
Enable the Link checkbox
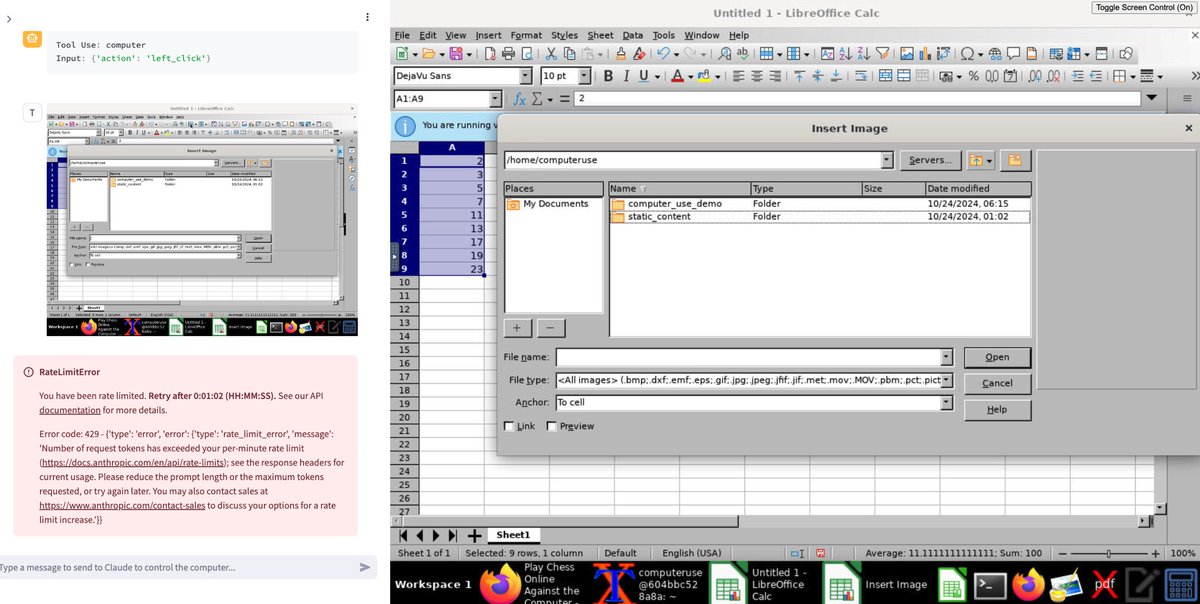point(510,426)
